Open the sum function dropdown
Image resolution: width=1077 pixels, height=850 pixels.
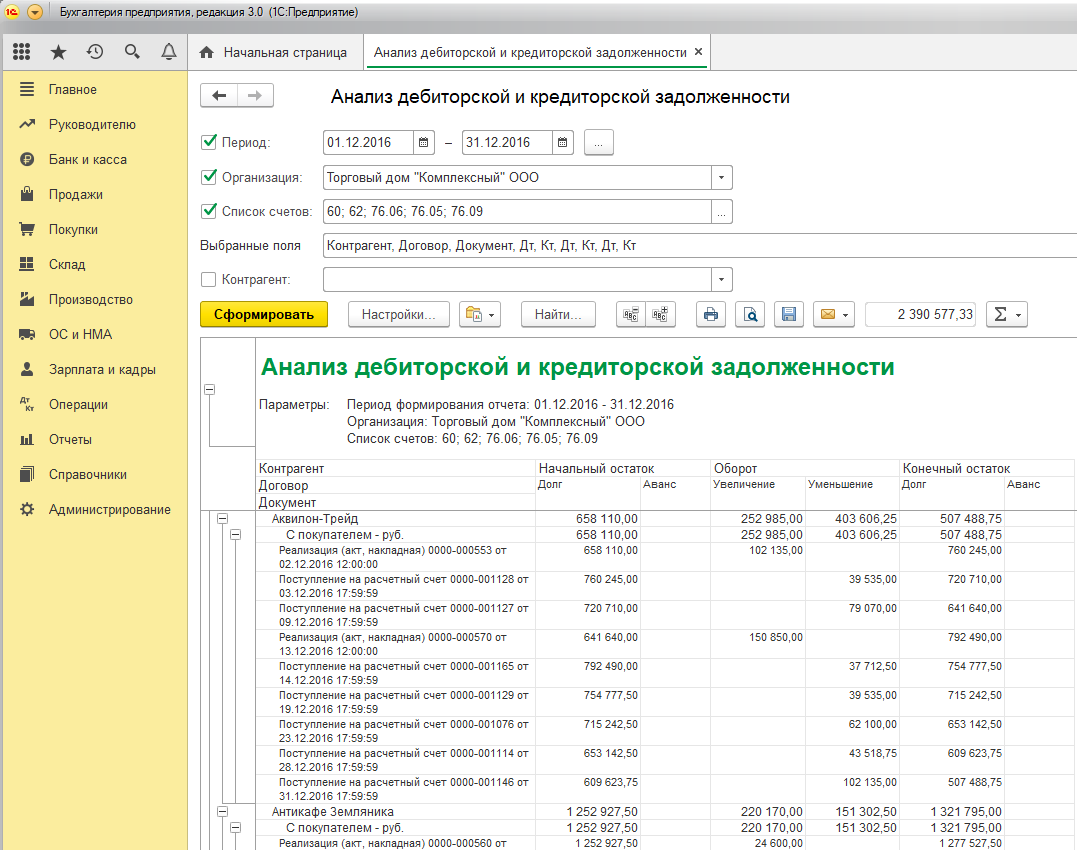tap(1007, 314)
